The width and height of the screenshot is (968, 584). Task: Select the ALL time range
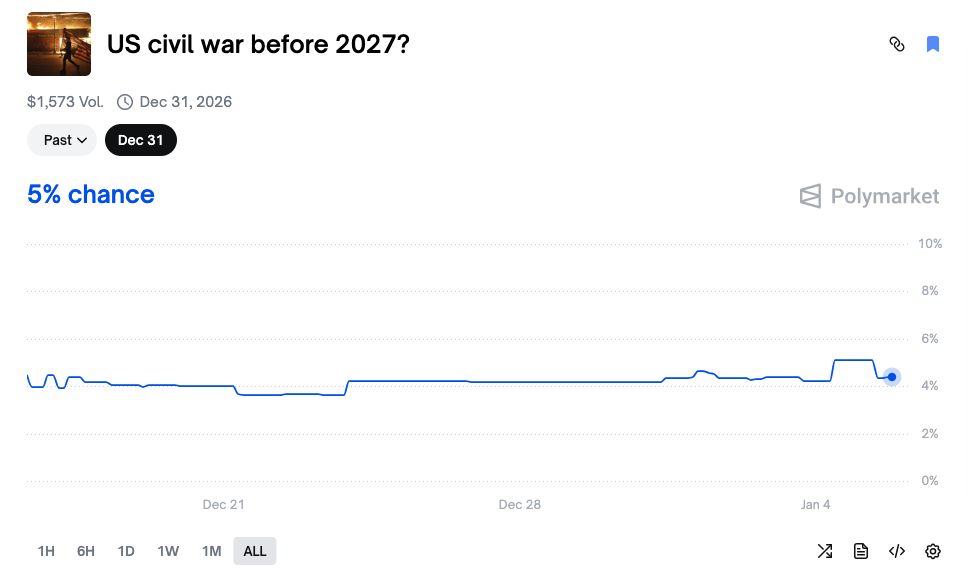coord(255,551)
